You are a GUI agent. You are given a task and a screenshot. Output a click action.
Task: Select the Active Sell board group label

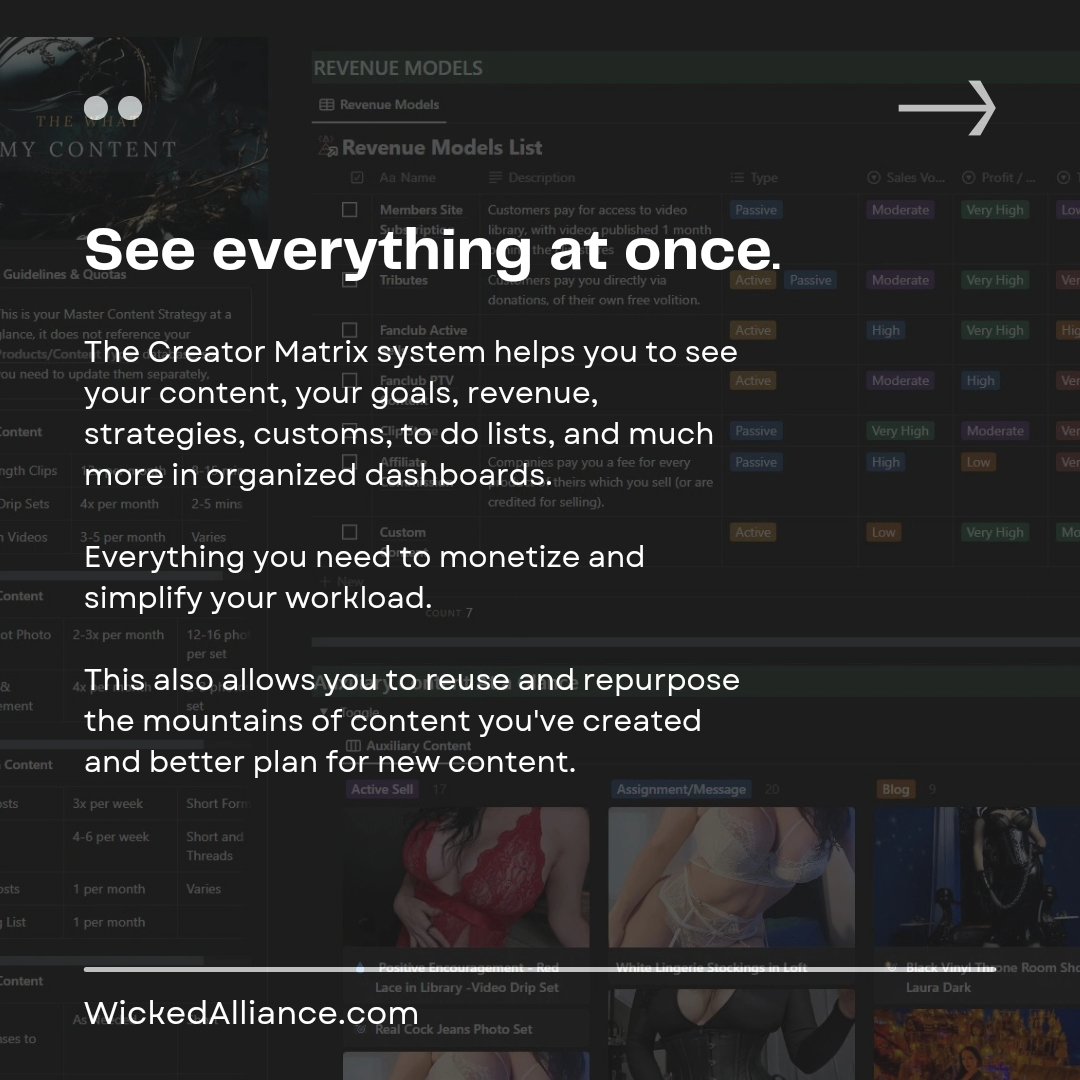(x=382, y=789)
